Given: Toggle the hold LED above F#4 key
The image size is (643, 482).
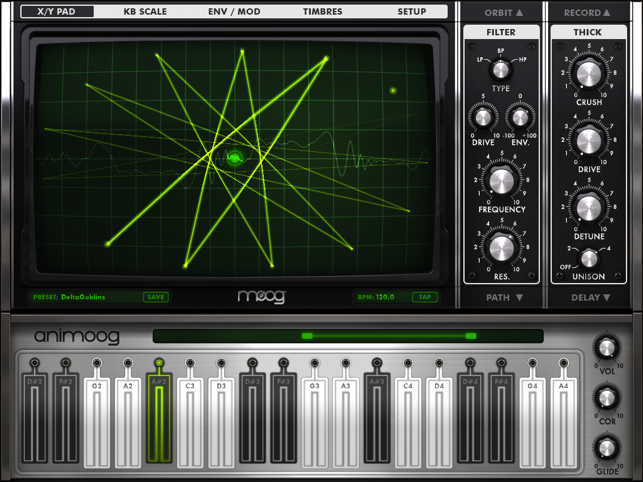Looking at the screenshot, I should [501, 363].
